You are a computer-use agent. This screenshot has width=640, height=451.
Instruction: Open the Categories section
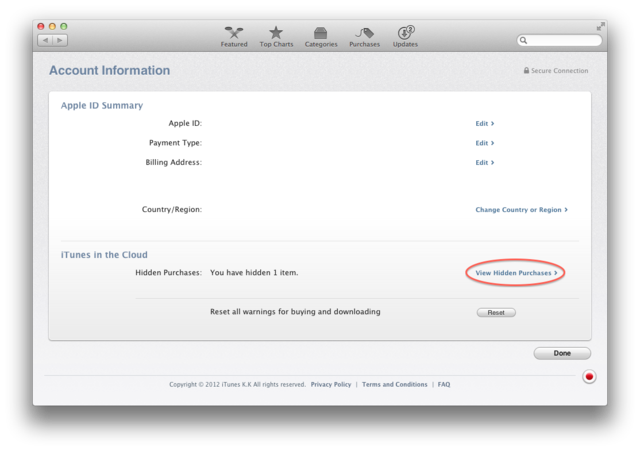tap(321, 37)
